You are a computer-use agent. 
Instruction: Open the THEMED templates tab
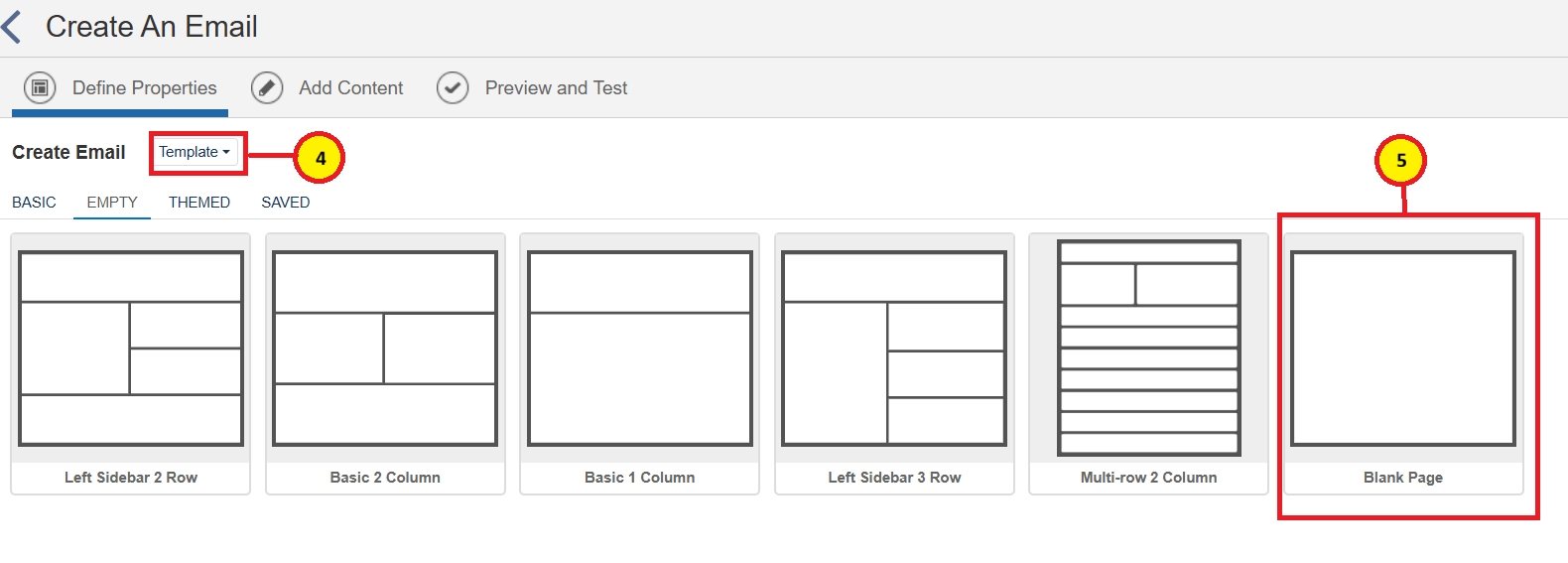coord(199,203)
